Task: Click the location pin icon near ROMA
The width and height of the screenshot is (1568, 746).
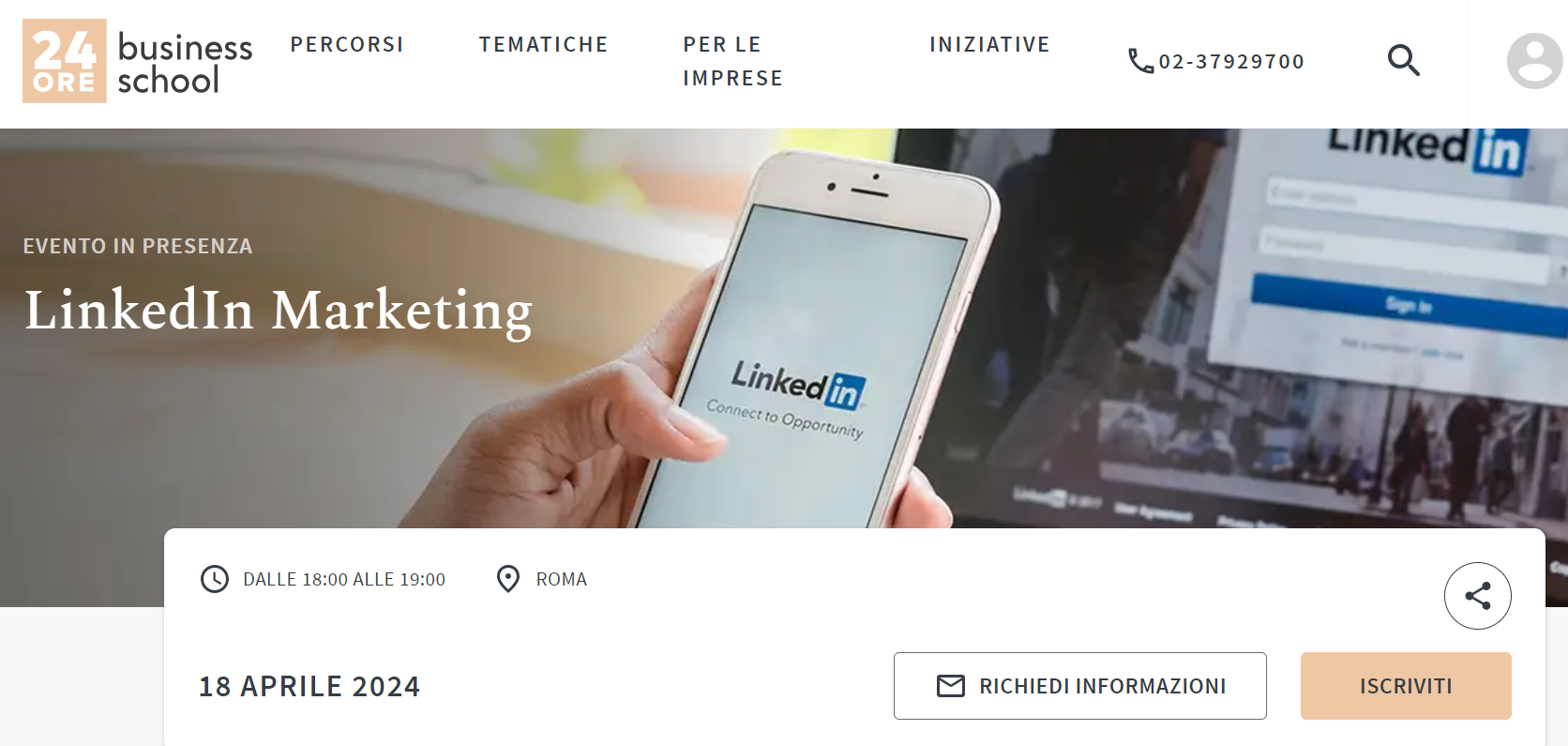Action: pos(508,579)
